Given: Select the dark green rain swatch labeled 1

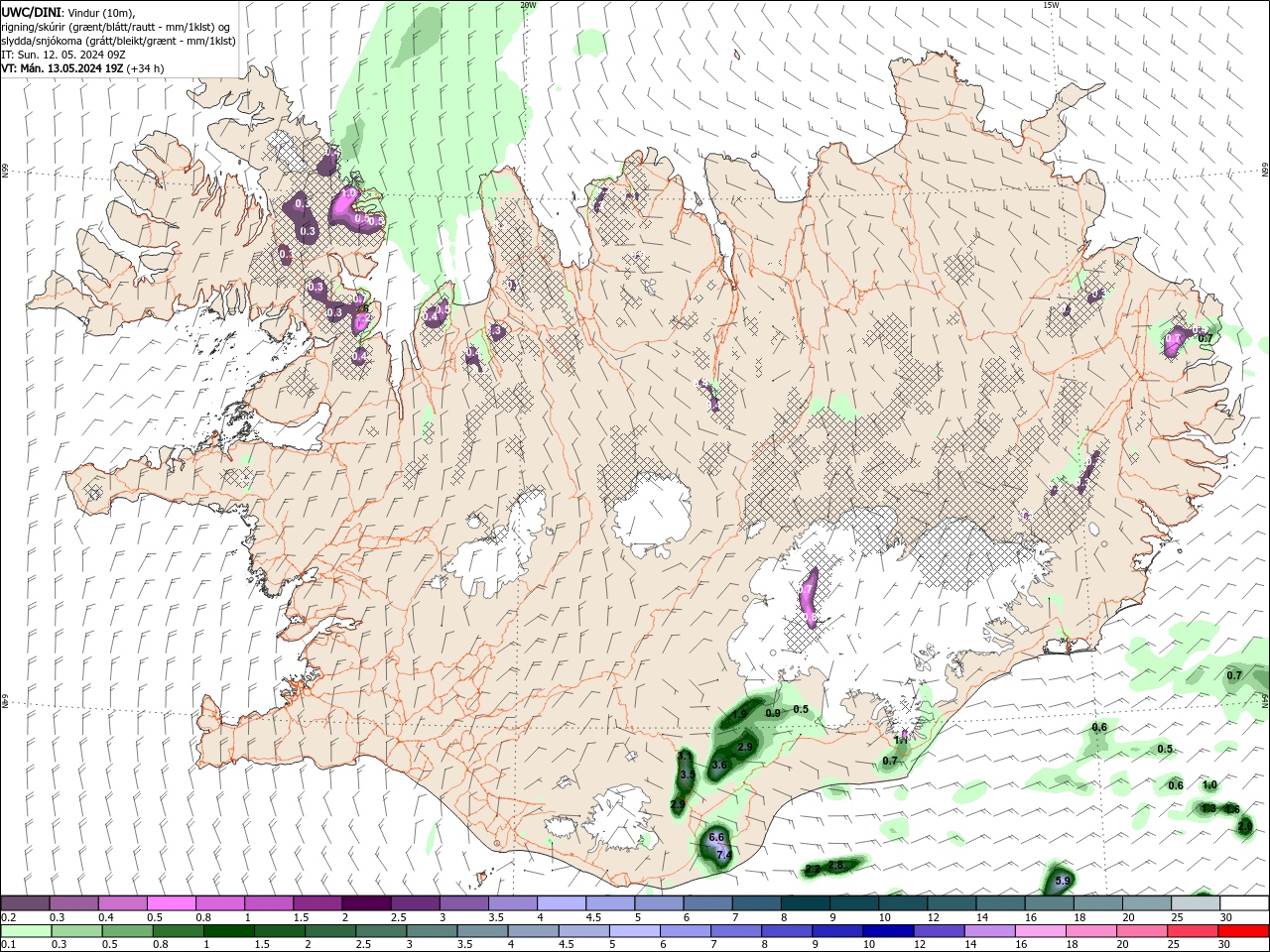Looking at the screenshot, I should [x=228, y=931].
